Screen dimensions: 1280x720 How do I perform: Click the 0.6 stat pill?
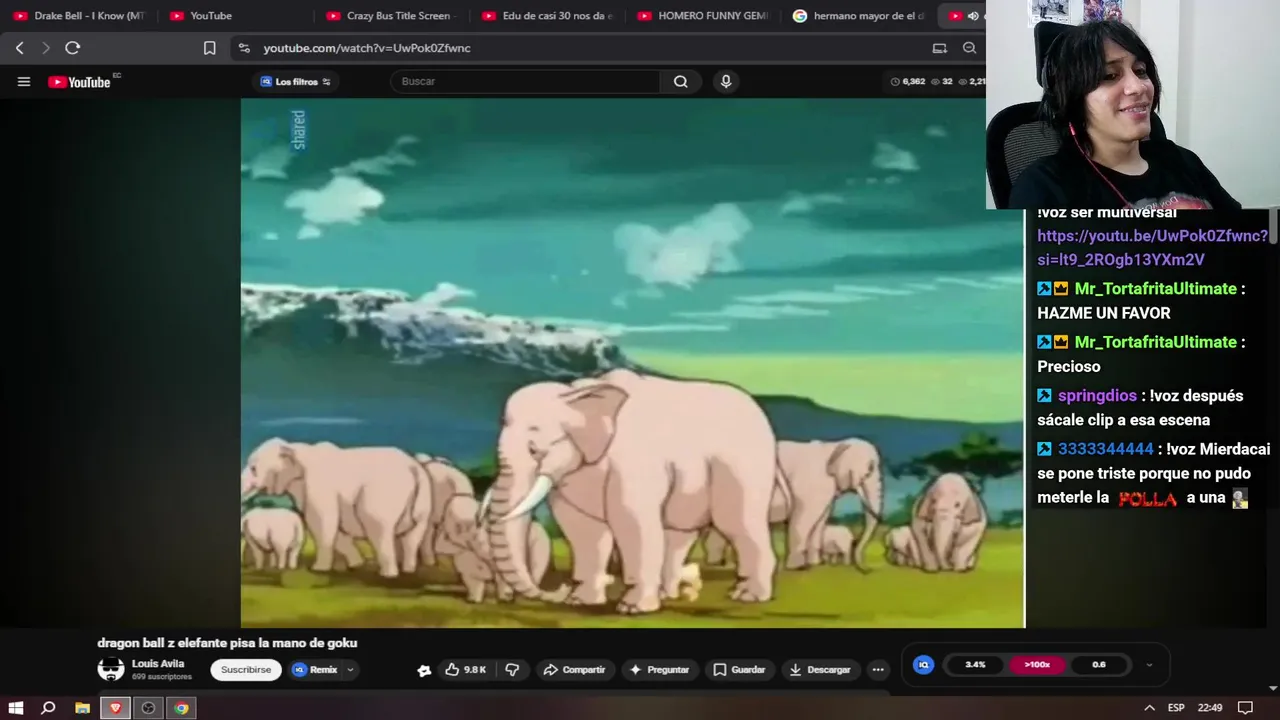pyautogui.click(x=1099, y=665)
